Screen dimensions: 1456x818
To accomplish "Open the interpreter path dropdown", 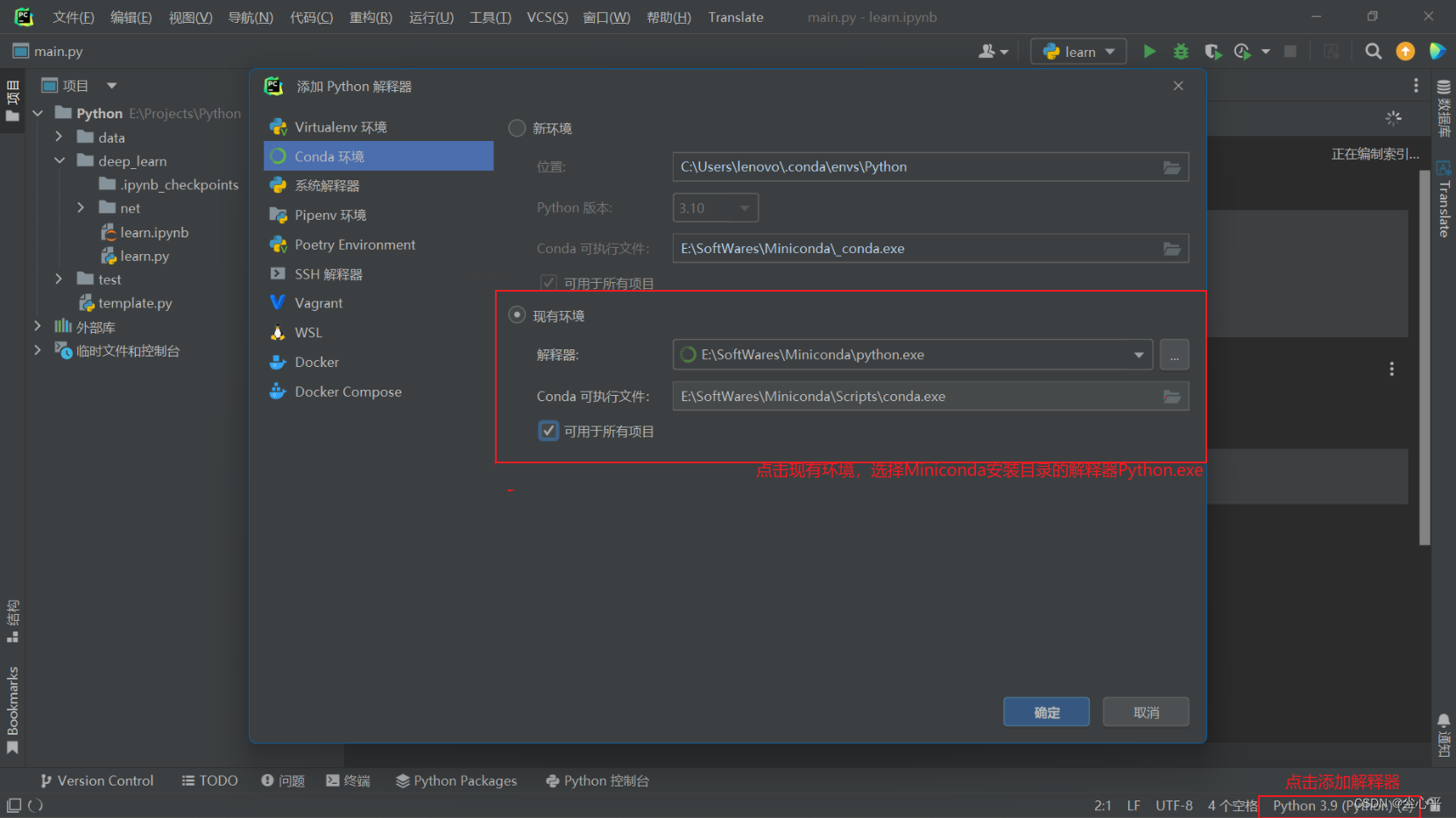I will pyautogui.click(x=1139, y=355).
